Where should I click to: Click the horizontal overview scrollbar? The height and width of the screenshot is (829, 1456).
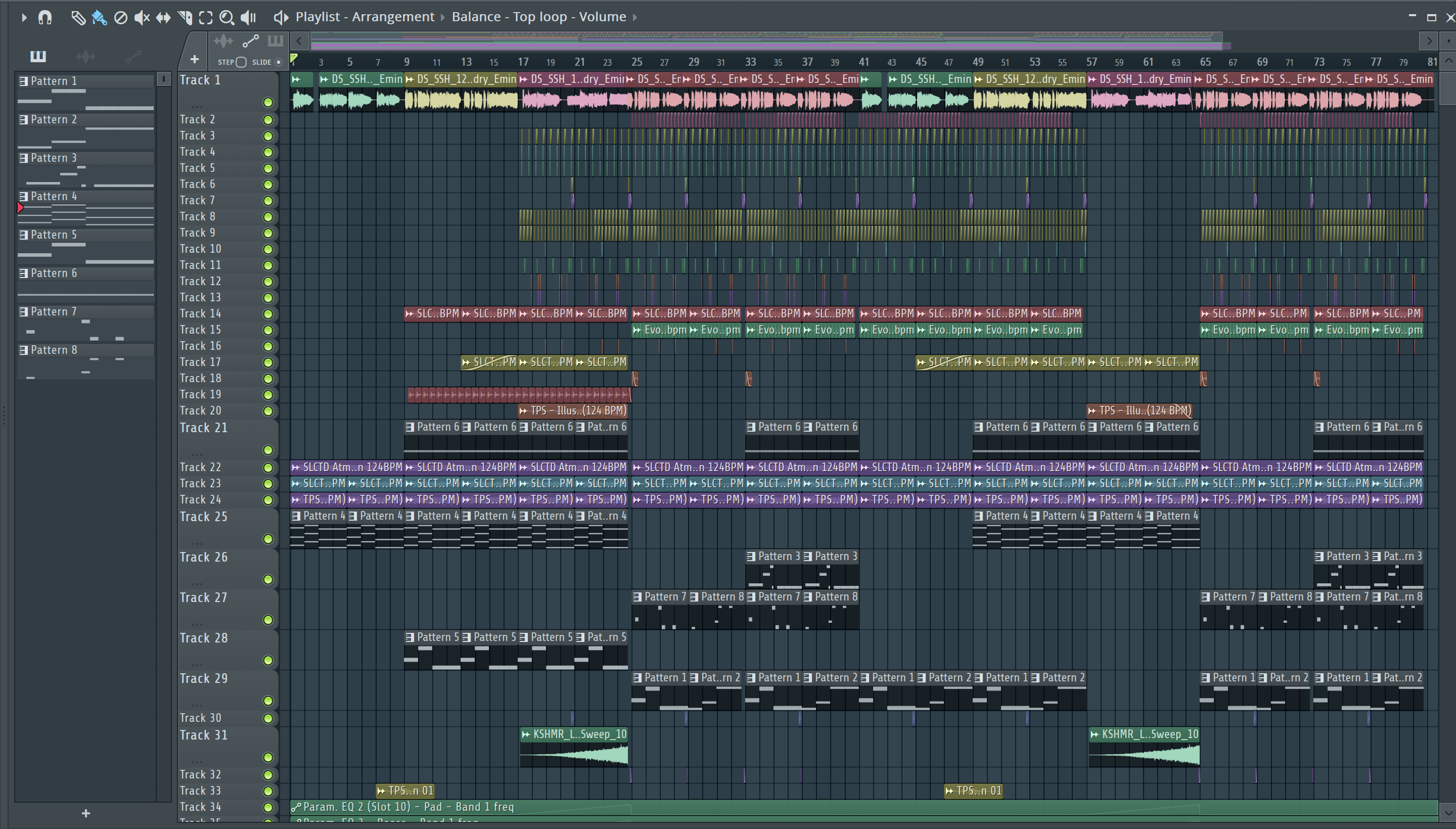766,41
